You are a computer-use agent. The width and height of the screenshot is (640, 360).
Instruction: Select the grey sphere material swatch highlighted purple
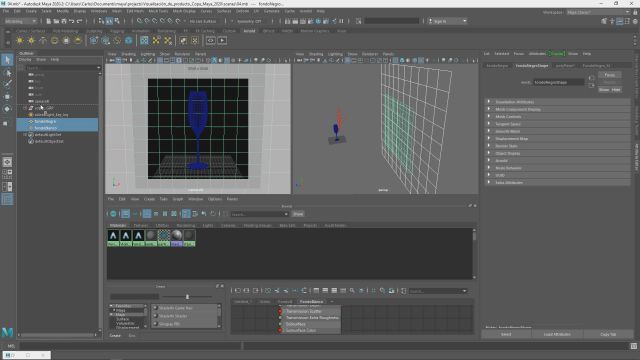(176, 238)
